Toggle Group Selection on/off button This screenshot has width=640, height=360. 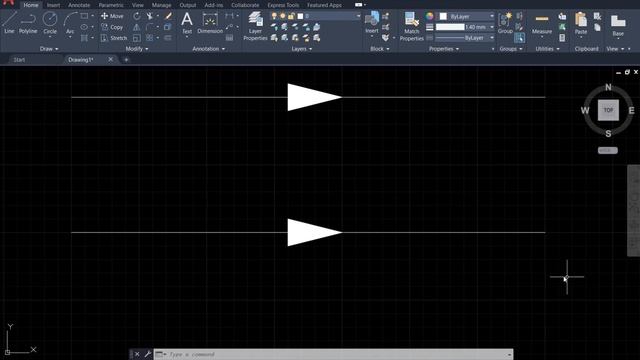tap(519, 38)
